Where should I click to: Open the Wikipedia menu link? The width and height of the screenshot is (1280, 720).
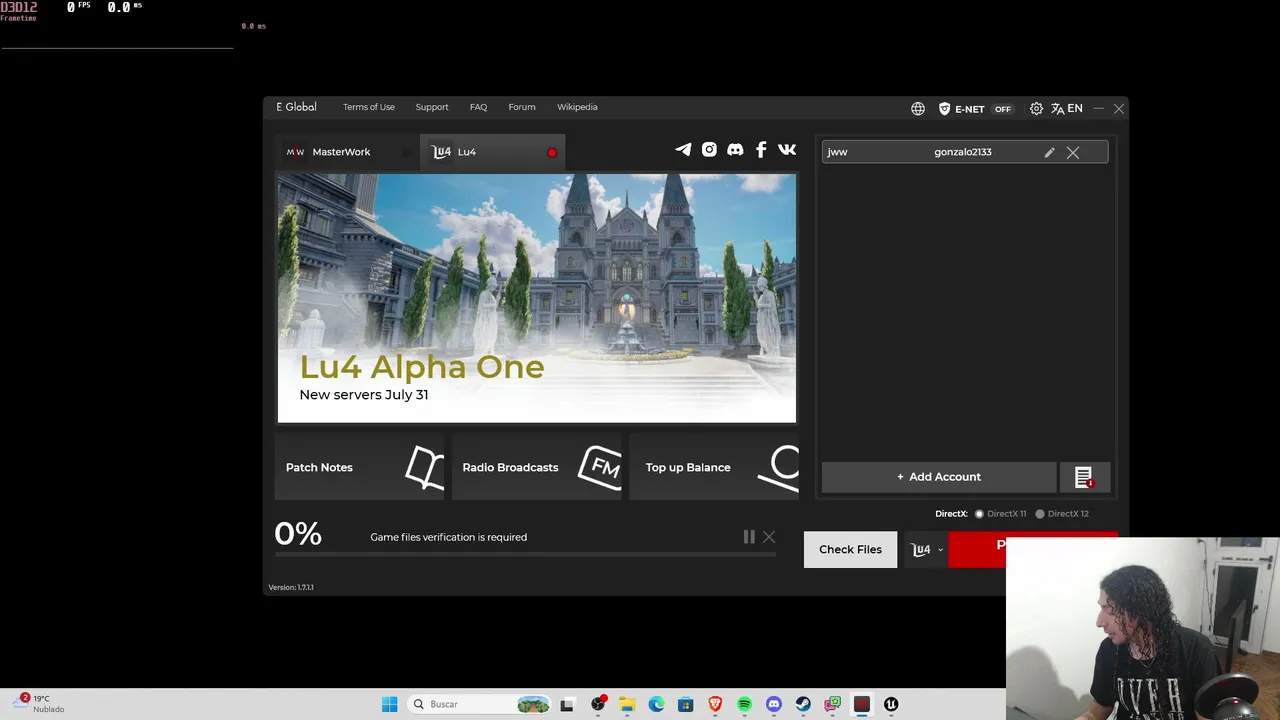click(577, 107)
